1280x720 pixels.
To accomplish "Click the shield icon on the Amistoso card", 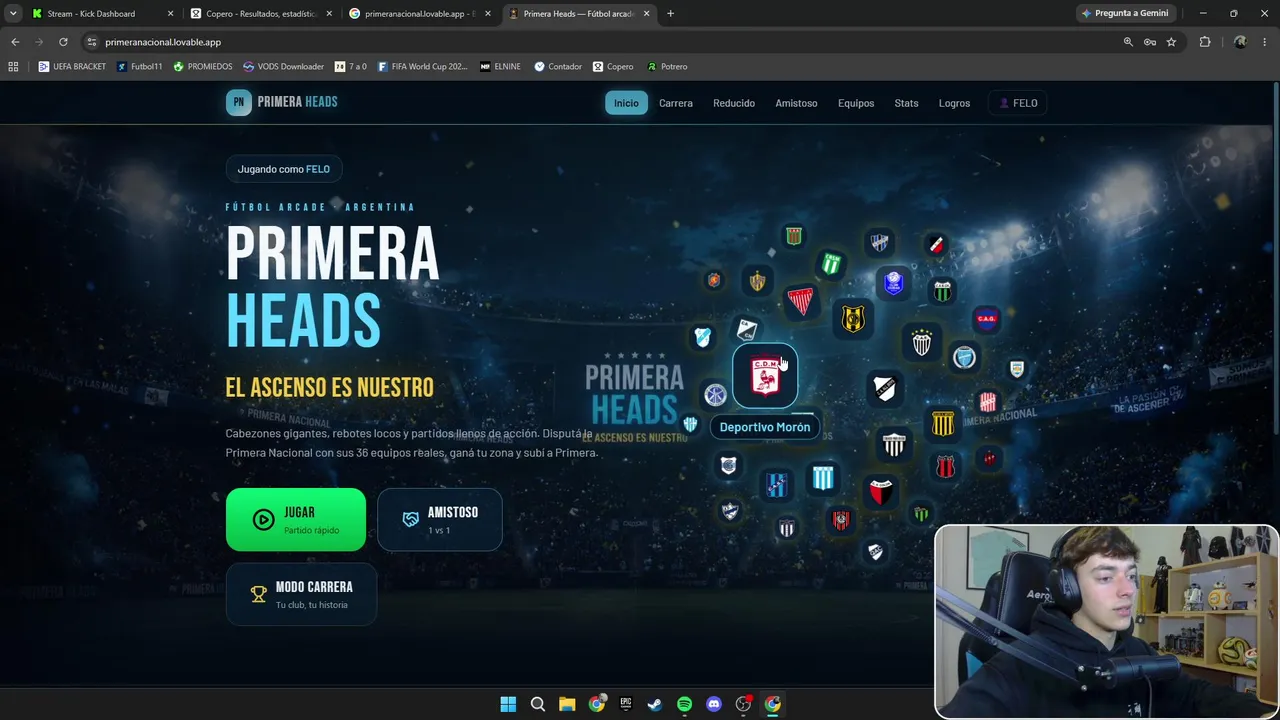I will click(x=410, y=519).
